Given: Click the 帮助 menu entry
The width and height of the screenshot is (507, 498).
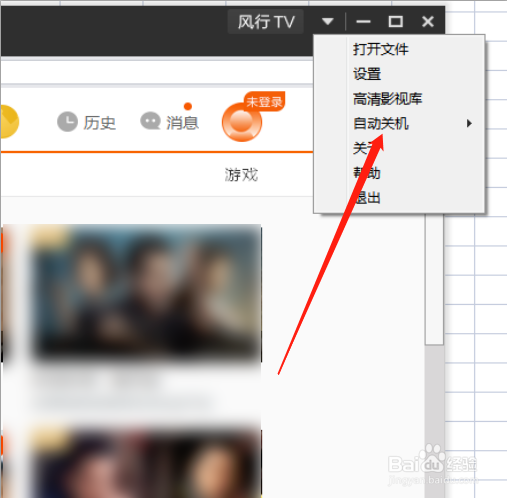Looking at the screenshot, I should tap(367, 173).
